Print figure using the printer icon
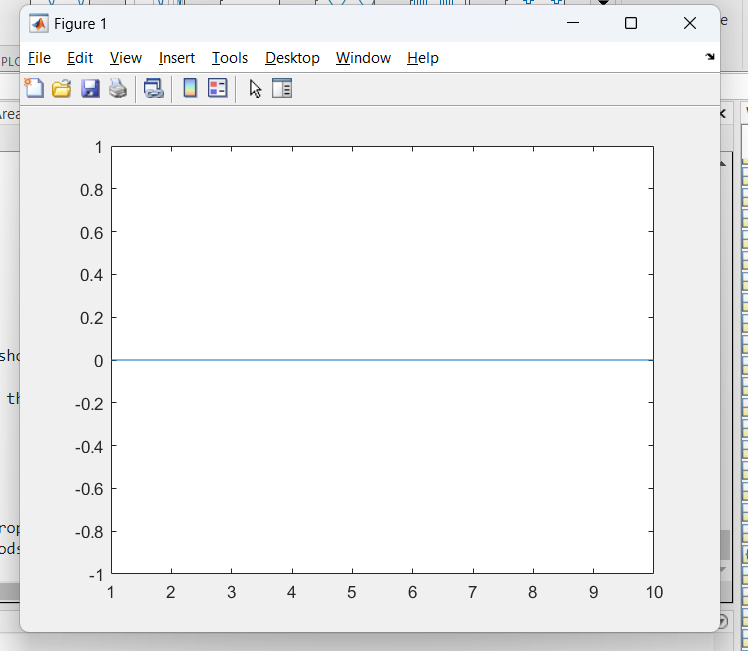Screen dimensions: 748x651 [x=118, y=89]
